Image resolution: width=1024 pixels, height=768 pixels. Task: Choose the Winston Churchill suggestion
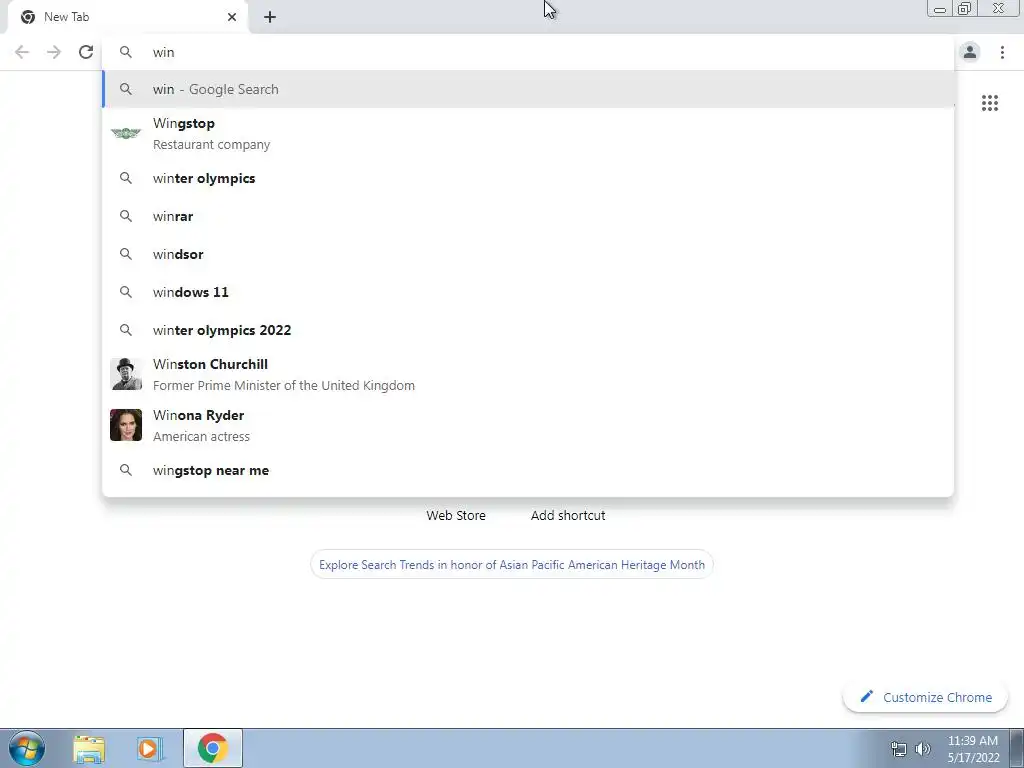coord(528,374)
